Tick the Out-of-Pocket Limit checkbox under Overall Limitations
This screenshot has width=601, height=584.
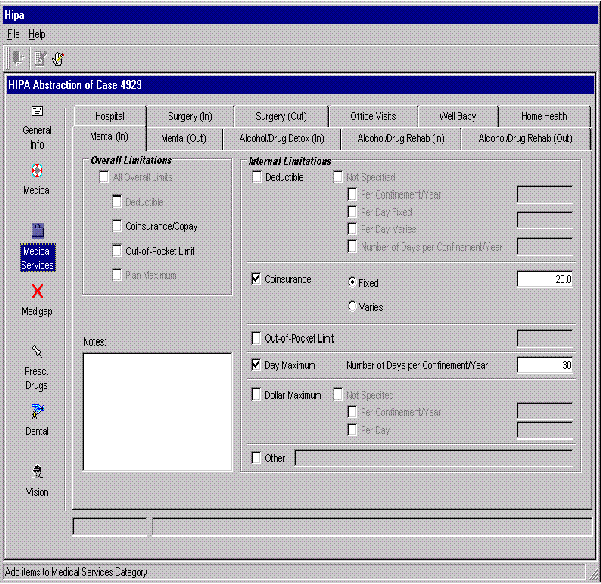(x=118, y=251)
